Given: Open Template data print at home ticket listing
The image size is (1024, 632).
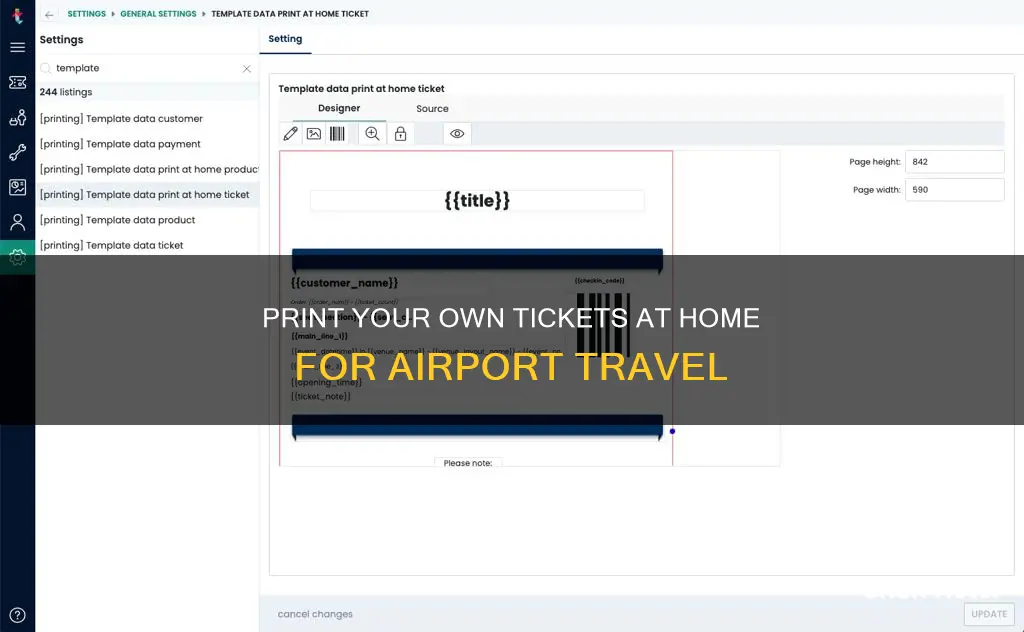Looking at the screenshot, I should pyautogui.click(x=148, y=195).
